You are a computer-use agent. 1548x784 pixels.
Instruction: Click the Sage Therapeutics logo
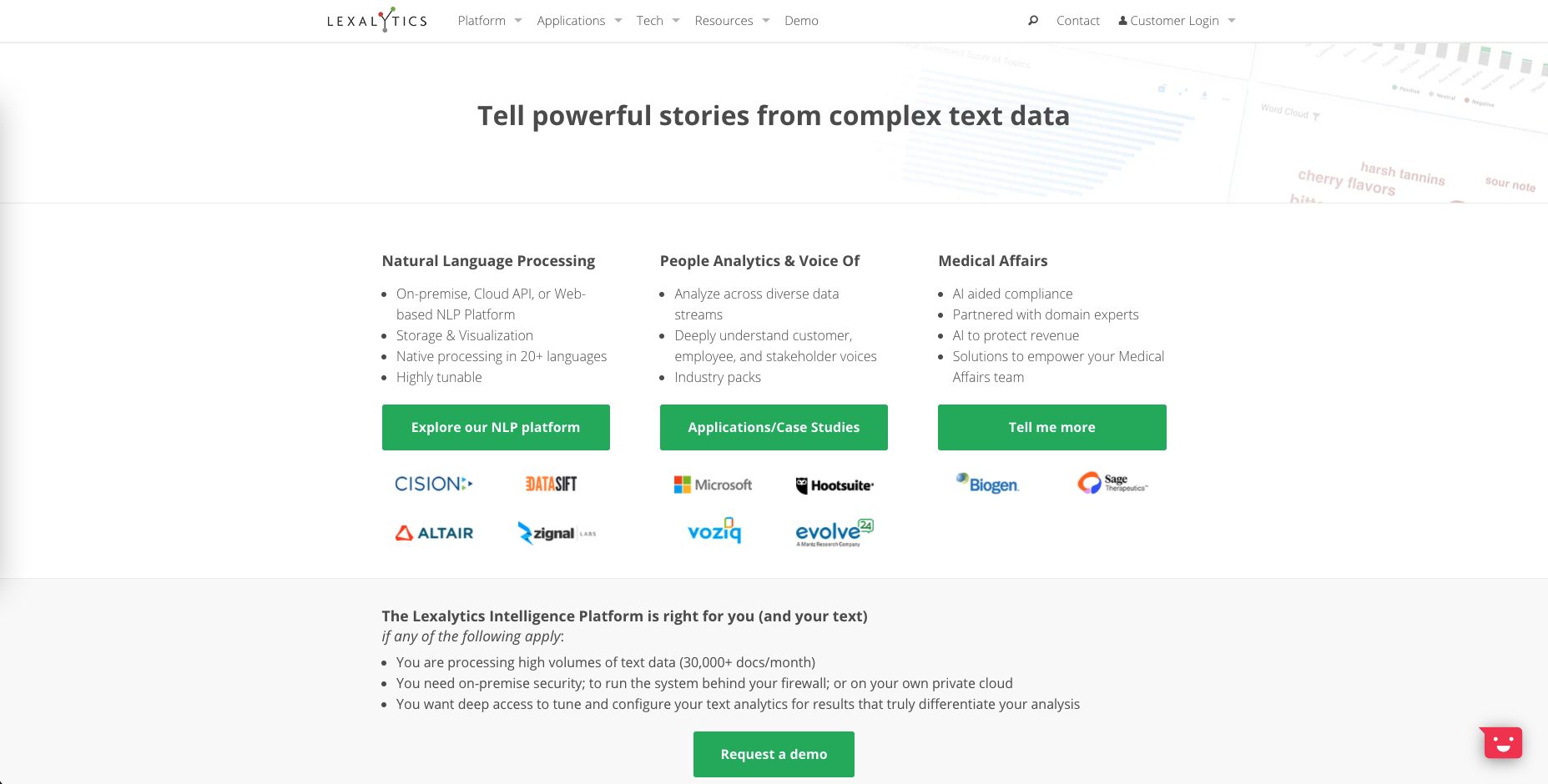1112,483
